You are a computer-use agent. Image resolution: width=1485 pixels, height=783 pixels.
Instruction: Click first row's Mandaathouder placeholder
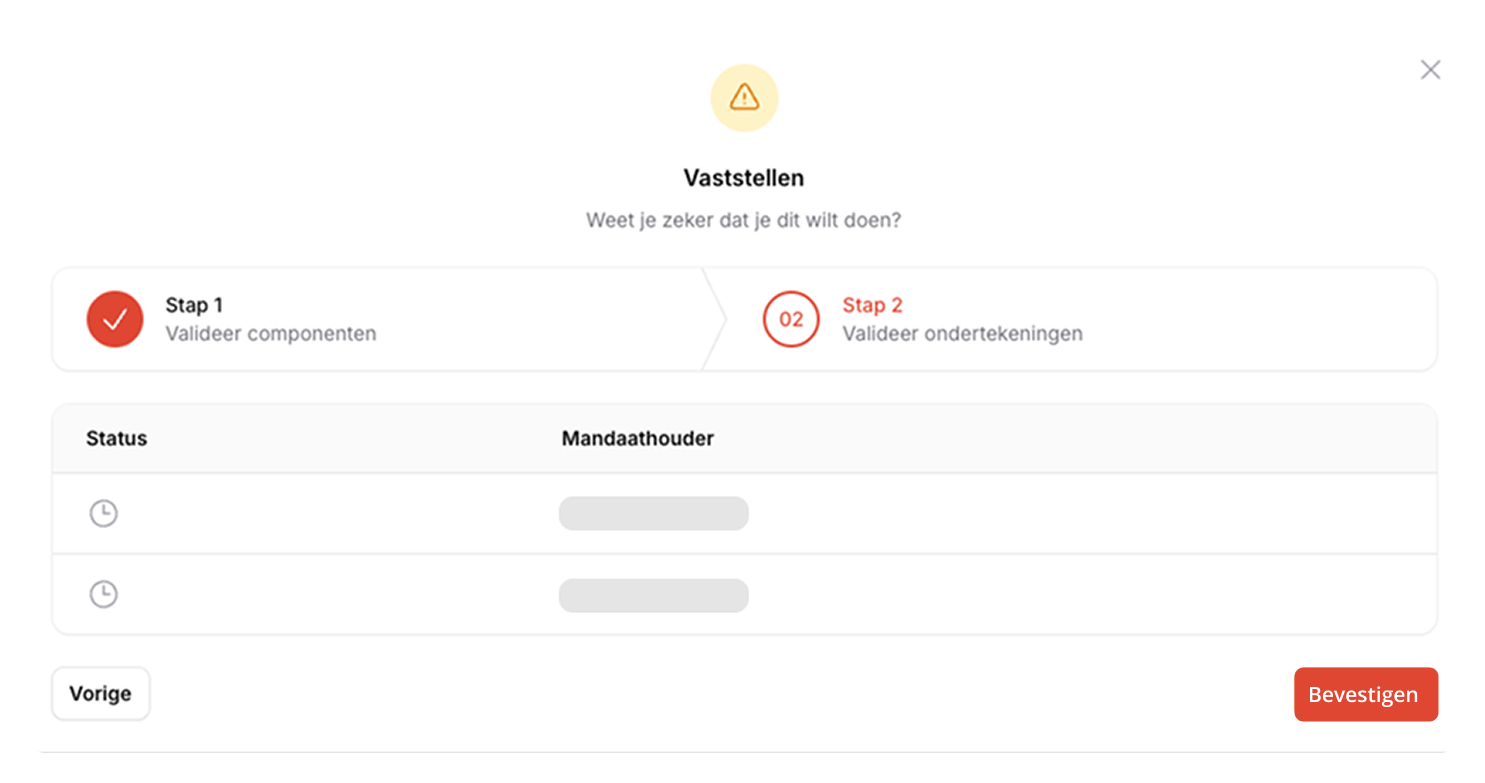tap(653, 514)
